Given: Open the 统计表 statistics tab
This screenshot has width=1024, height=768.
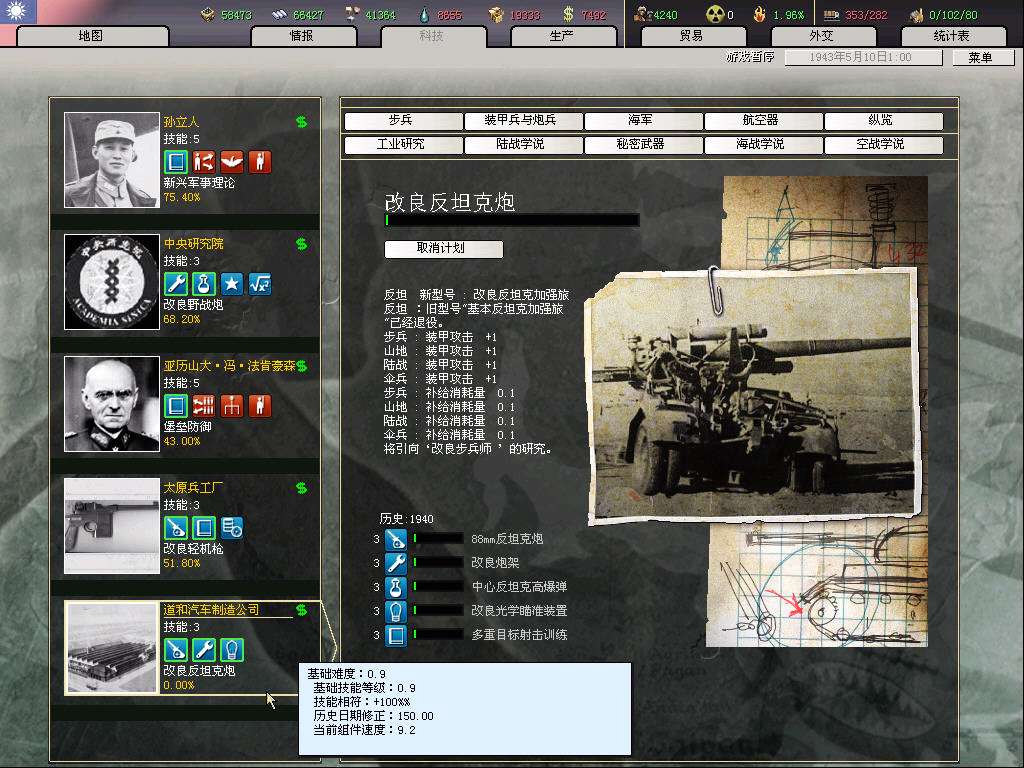Looking at the screenshot, I should [952, 36].
